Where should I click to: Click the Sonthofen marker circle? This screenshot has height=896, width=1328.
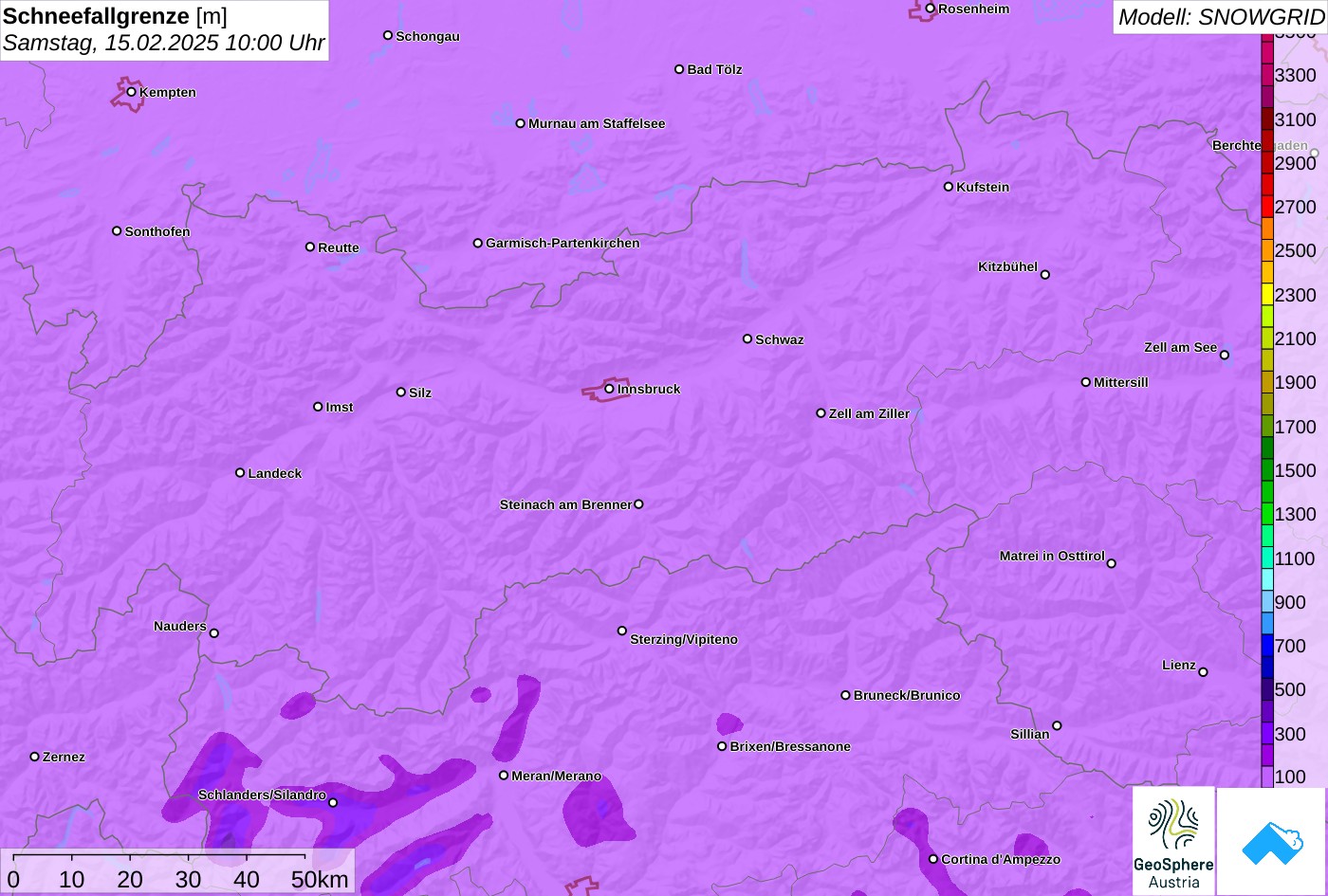click(117, 231)
